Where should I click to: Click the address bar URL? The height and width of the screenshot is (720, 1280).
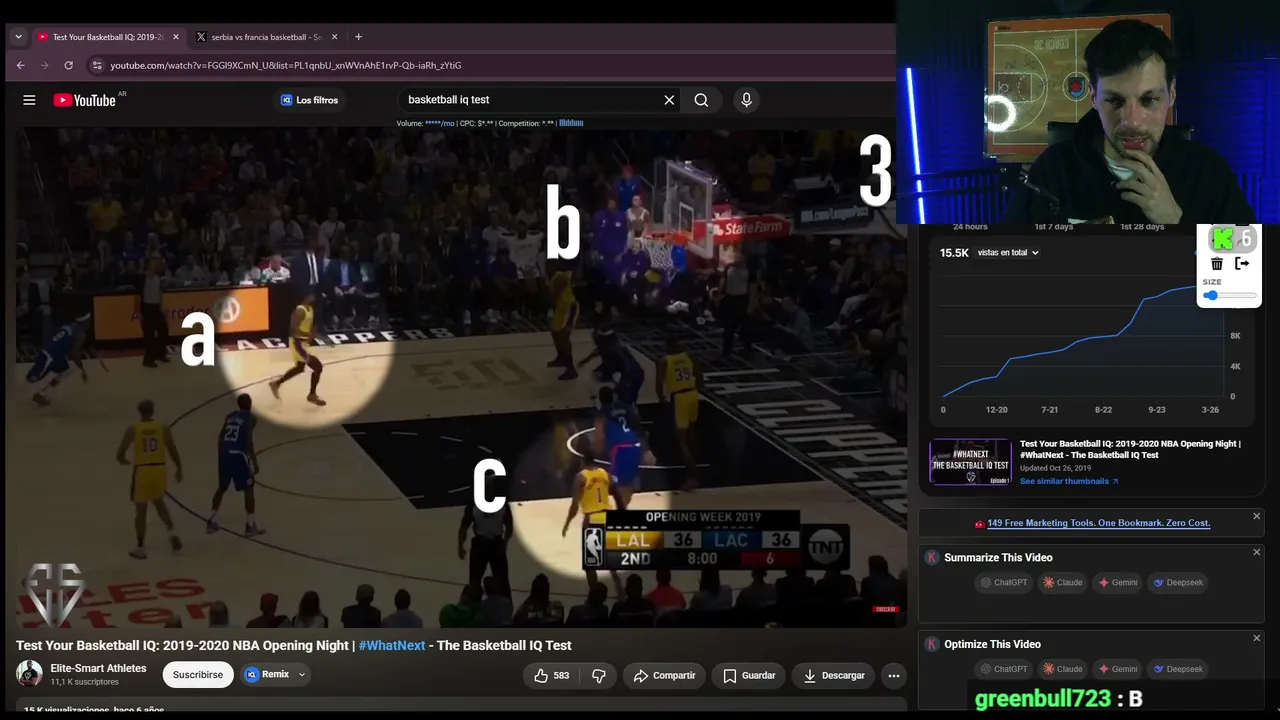pos(286,65)
